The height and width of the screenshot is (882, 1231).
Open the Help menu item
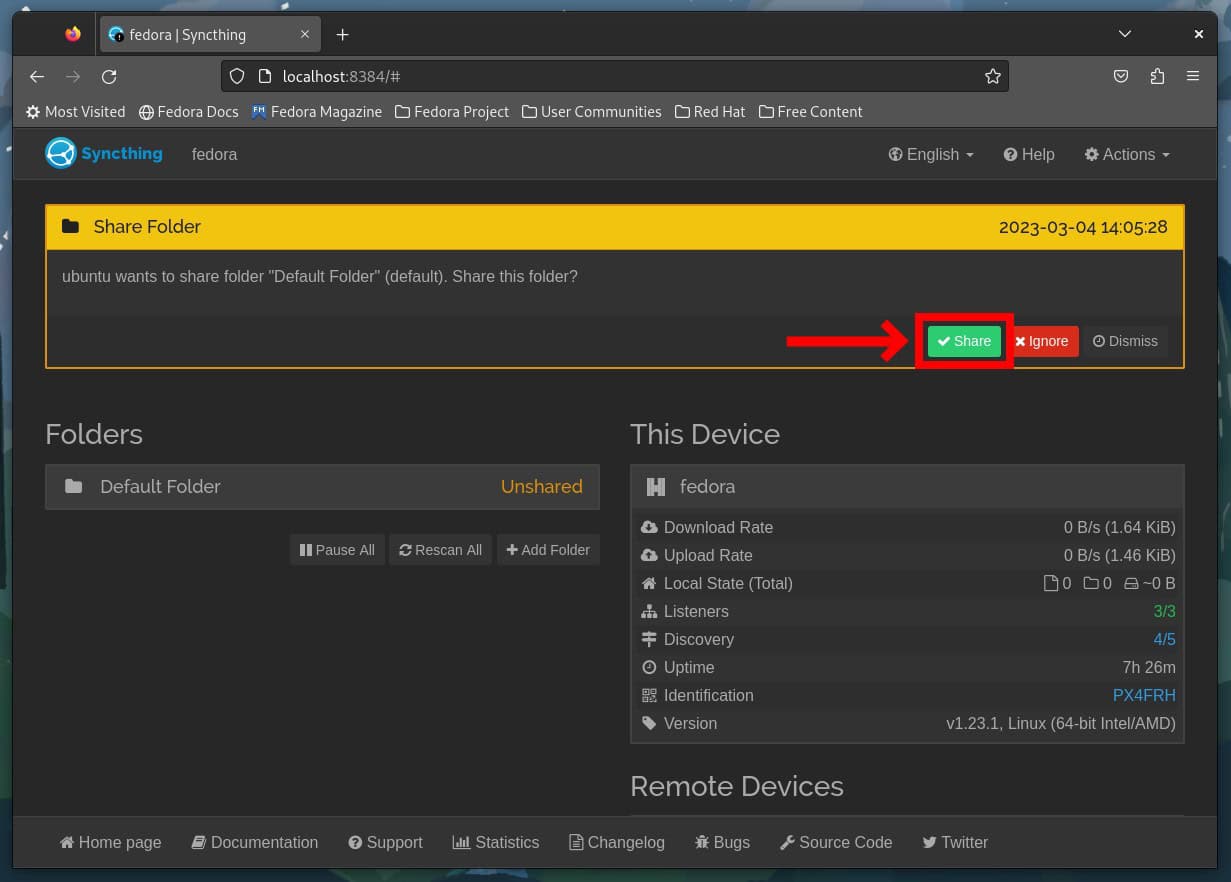pyautogui.click(x=1029, y=154)
